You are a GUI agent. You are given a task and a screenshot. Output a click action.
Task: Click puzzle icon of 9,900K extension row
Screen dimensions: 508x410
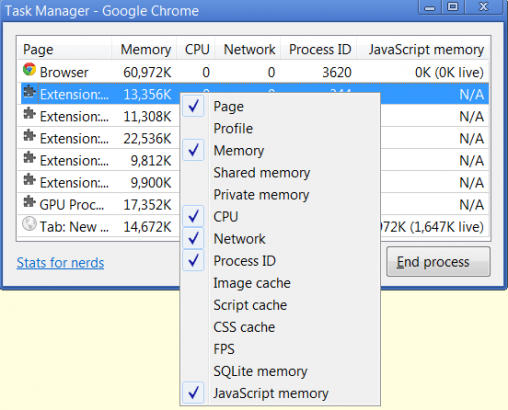29,180
